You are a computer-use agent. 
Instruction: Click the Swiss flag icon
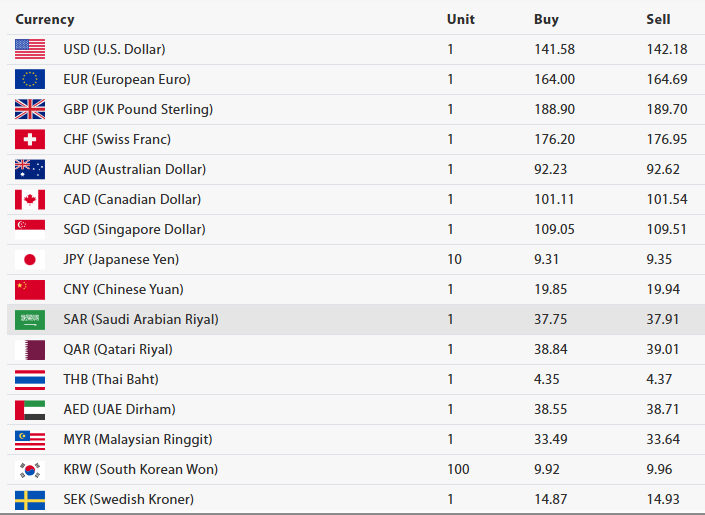tap(30, 139)
